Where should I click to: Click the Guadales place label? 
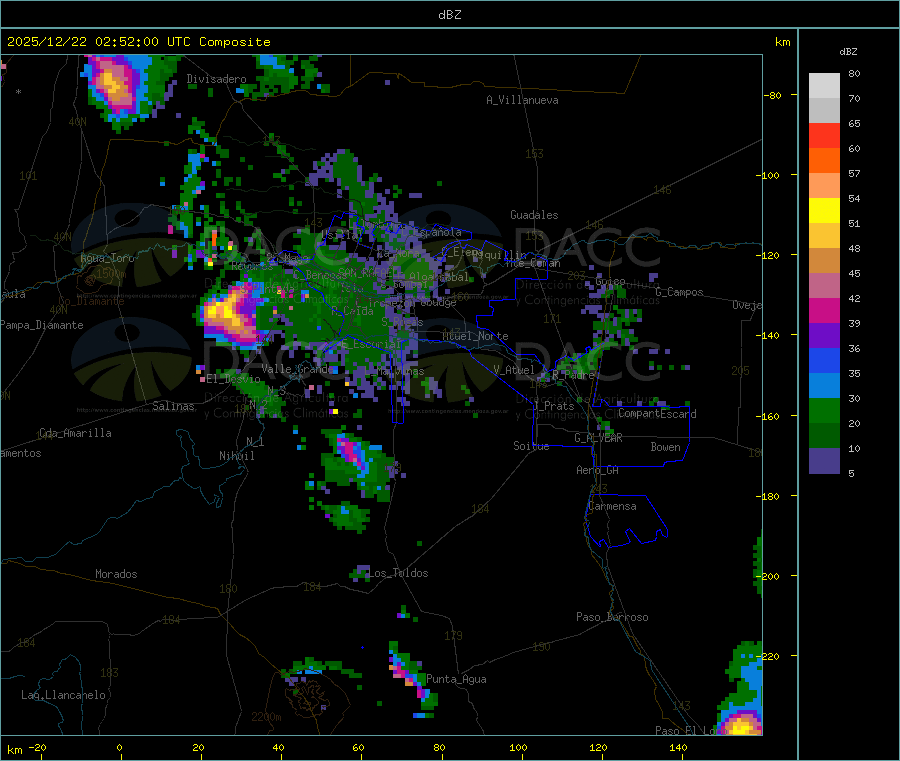534,215
